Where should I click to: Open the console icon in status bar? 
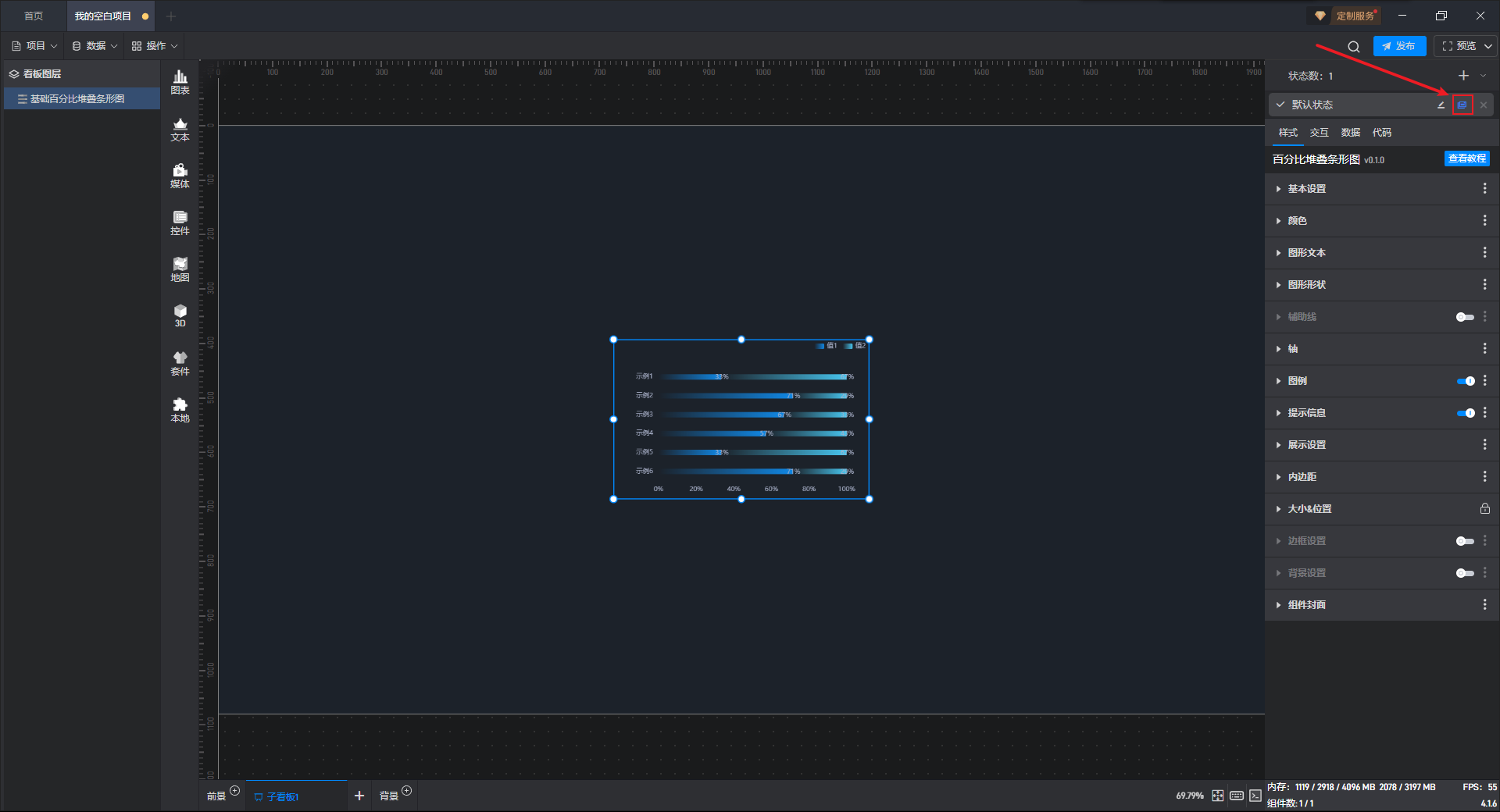pyautogui.click(x=1255, y=796)
